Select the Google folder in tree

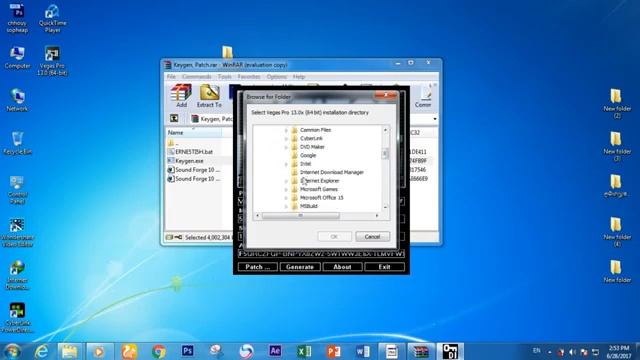click(308, 156)
